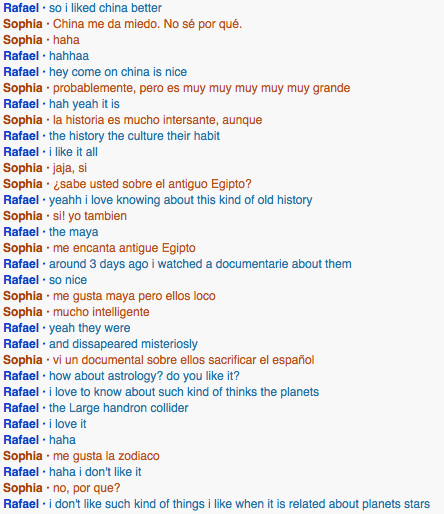Viewport: 444px width, 514px height.
Task: Select the "probablemente, pero es muy muy" message
Action: [201, 88]
